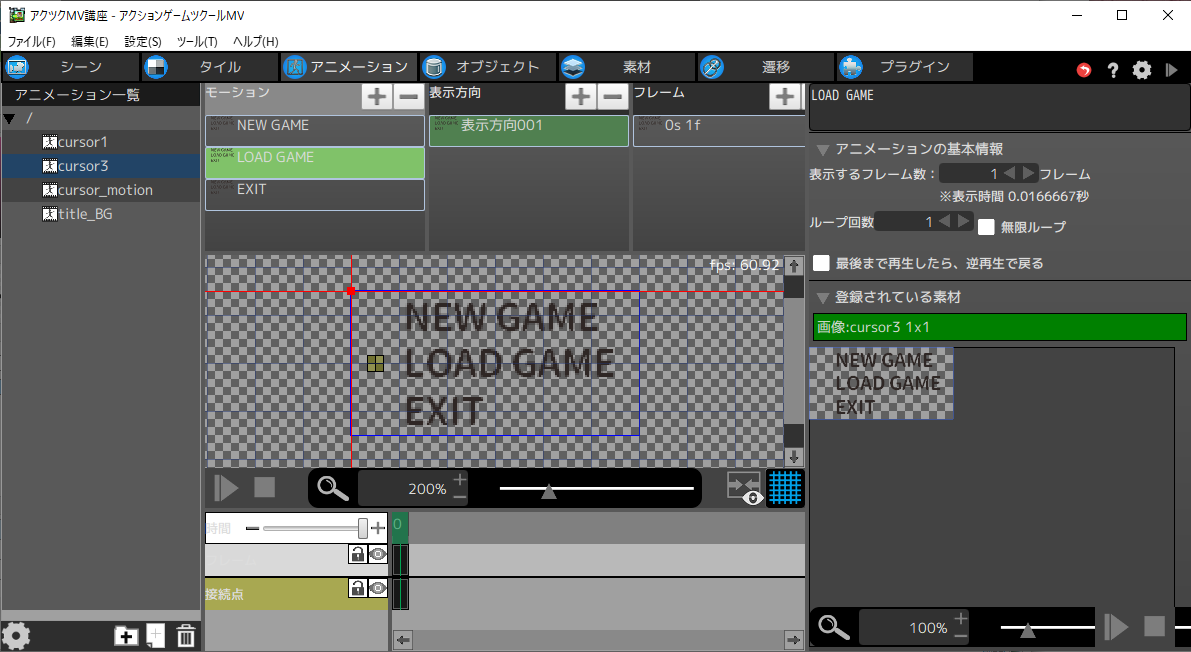Open the ツール(T) menu
This screenshot has height=652, width=1191.
(196, 42)
